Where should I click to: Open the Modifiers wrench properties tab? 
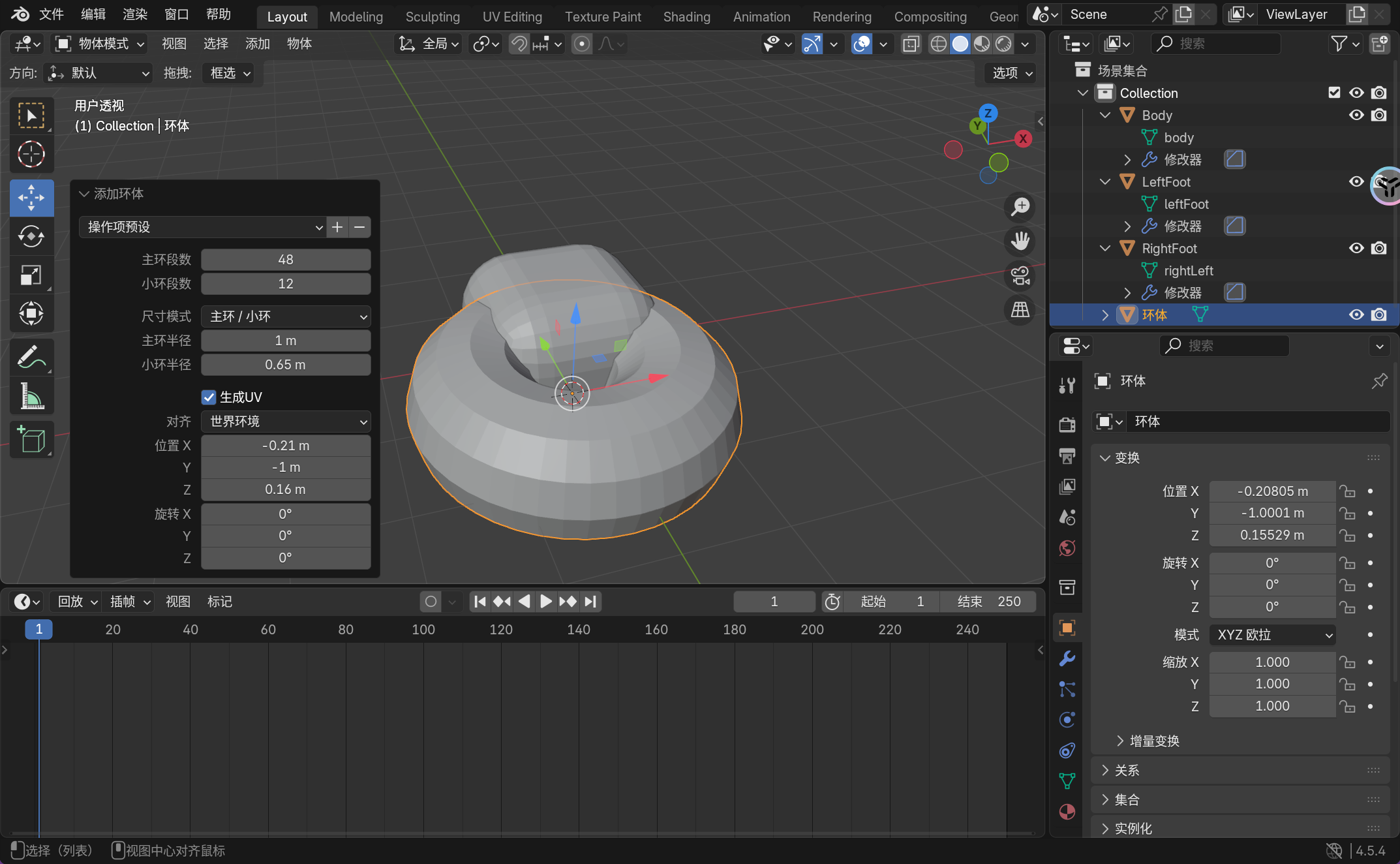pos(1067,658)
